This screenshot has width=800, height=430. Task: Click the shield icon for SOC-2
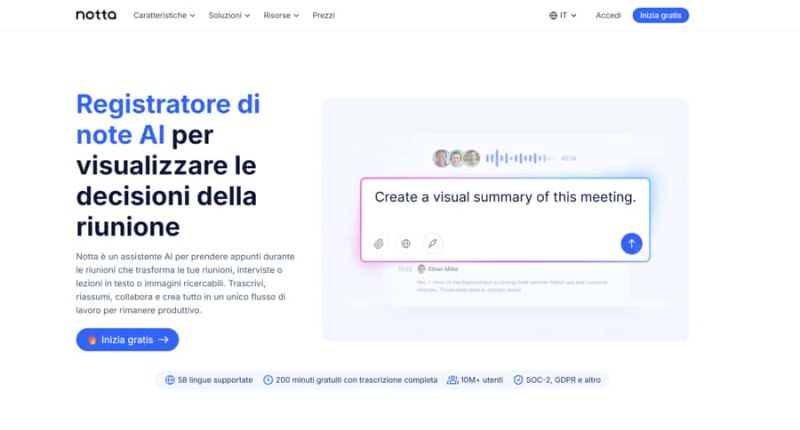(x=518, y=380)
